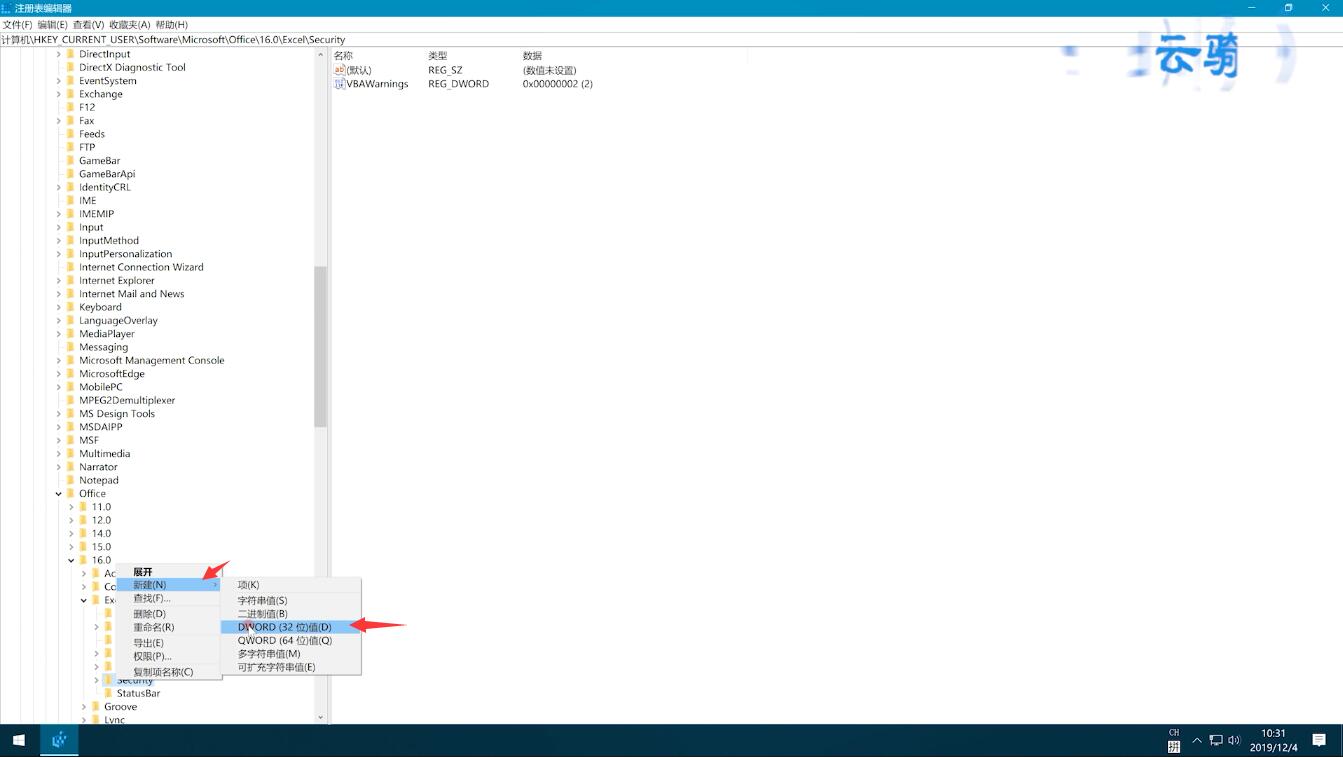Image resolution: width=1343 pixels, height=757 pixels.
Task: Click 查找(F)... in the context menu
Action: pyautogui.click(x=168, y=598)
